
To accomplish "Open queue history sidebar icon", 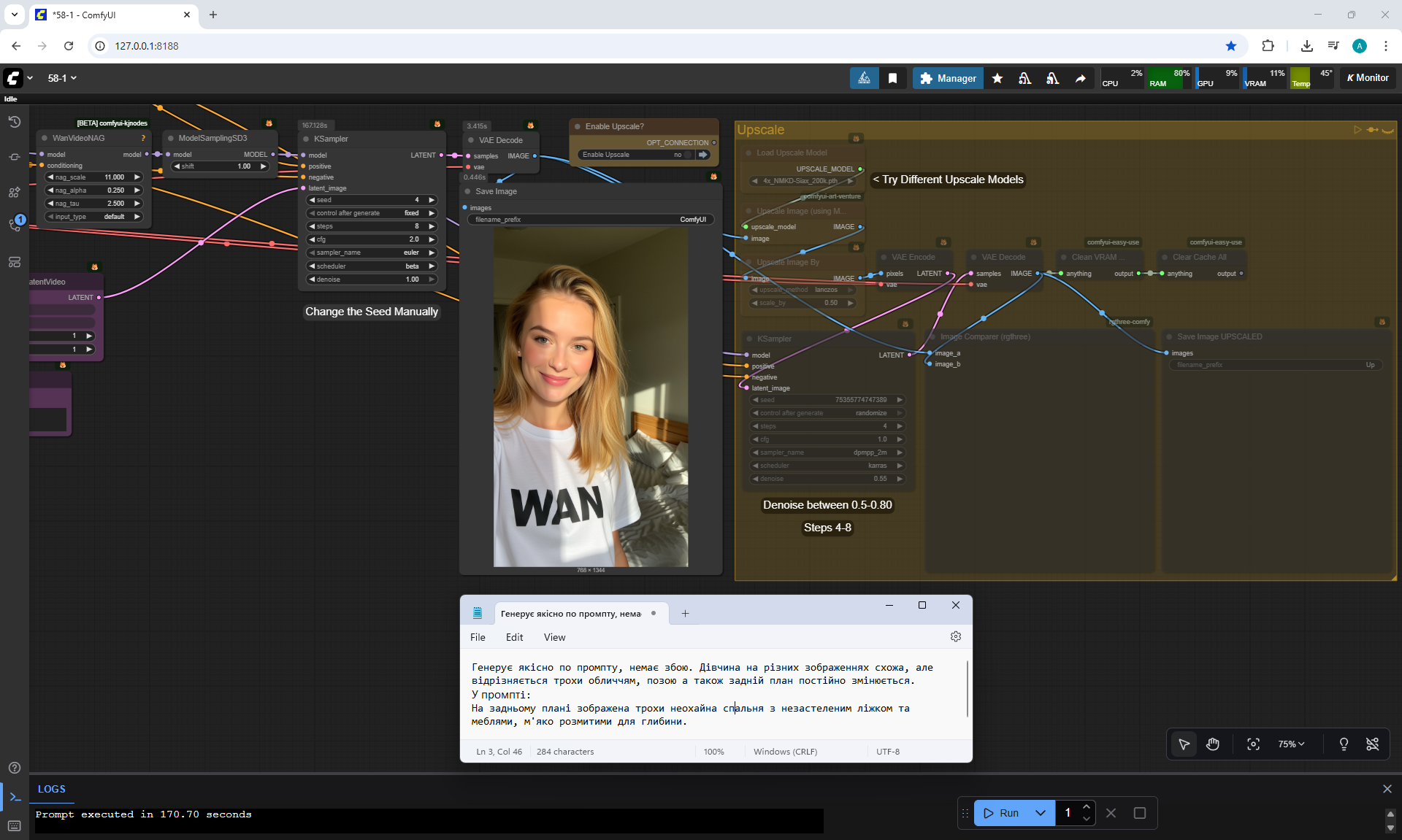I will click(14, 122).
